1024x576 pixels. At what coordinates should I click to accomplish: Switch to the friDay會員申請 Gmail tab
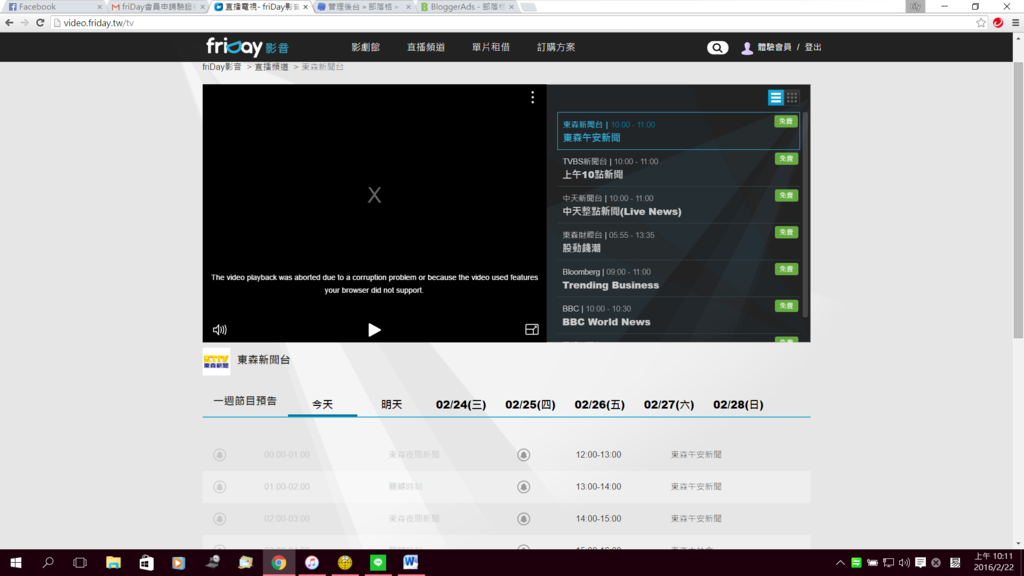click(157, 7)
